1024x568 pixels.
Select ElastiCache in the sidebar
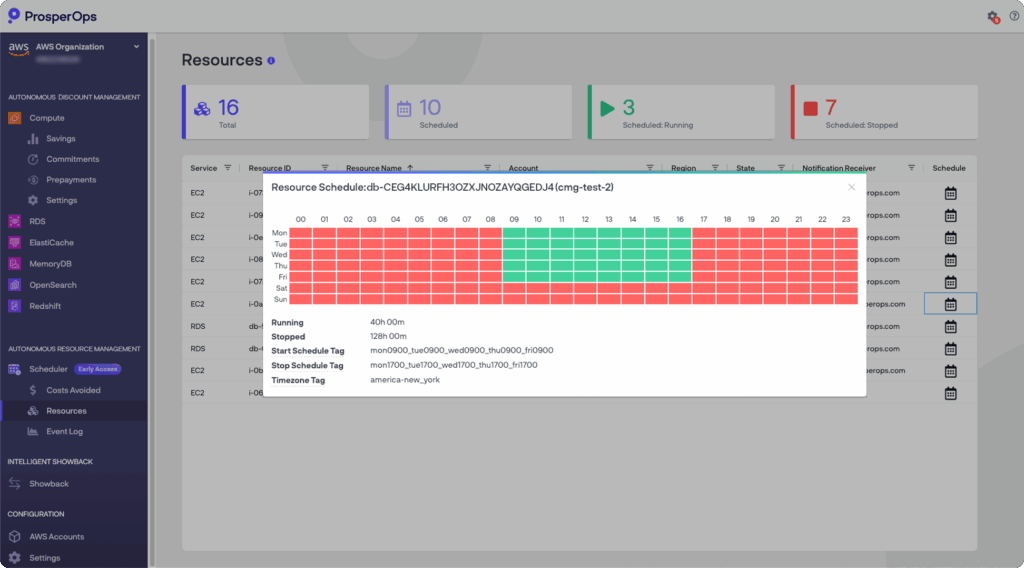[51, 242]
